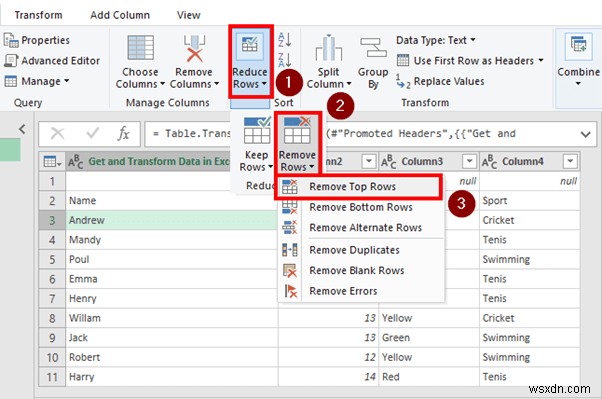Change Data Type: Text dropdown
The height and width of the screenshot is (399, 602).
tap(436, 40)
